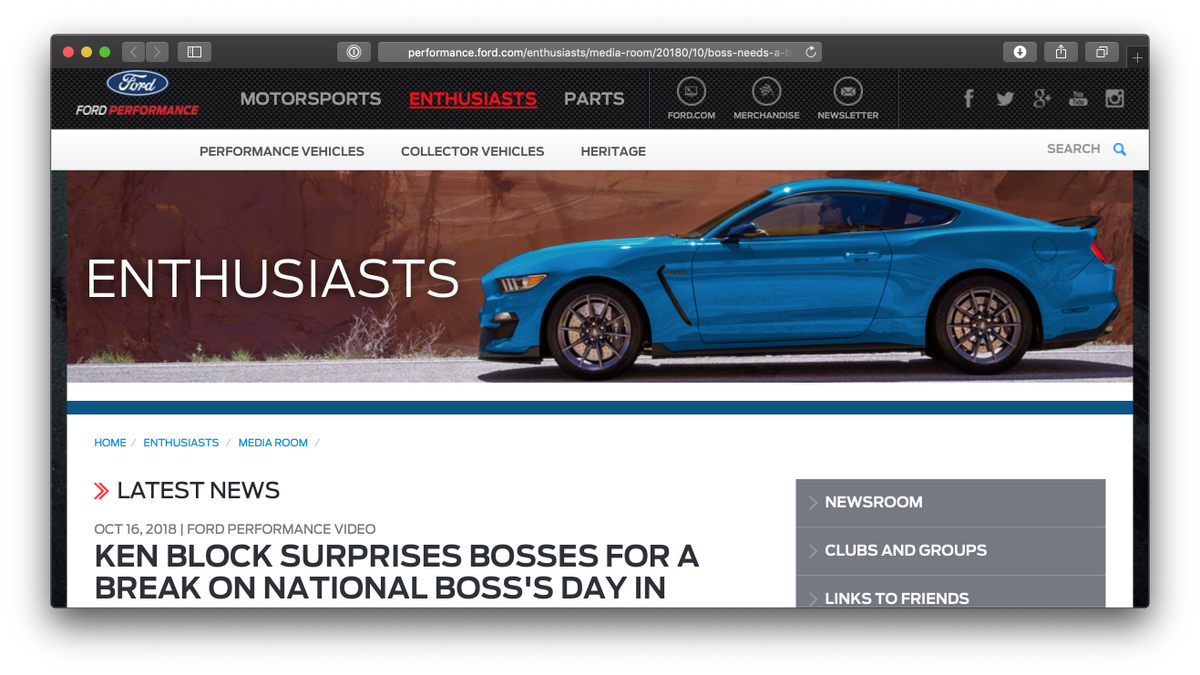Screen dimensions: 1200x675
Task: Click the Facebook icon in header
Action: [x=968, y=98]
